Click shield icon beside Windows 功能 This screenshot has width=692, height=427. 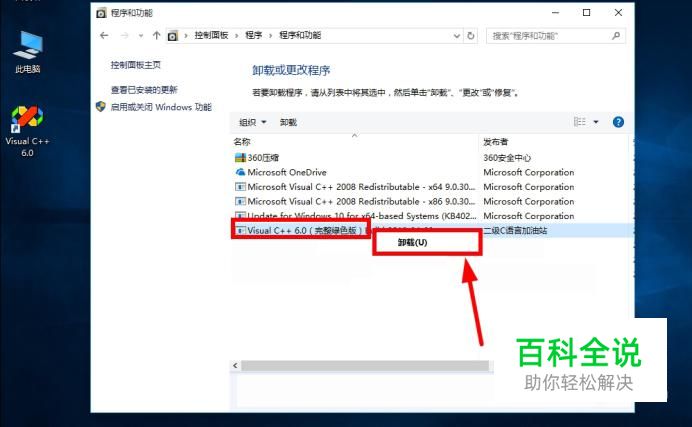click(101, 107)
